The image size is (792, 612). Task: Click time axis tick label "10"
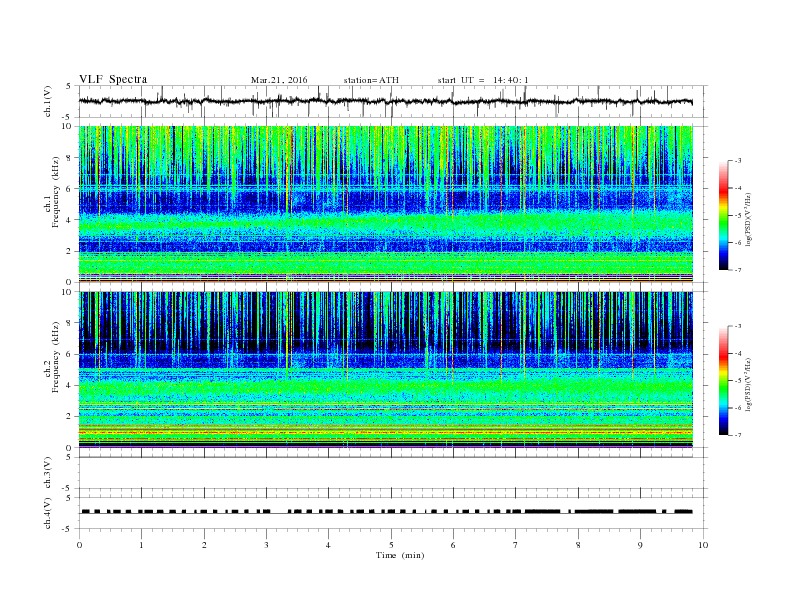pyautogui.click(x=703, y=545)
